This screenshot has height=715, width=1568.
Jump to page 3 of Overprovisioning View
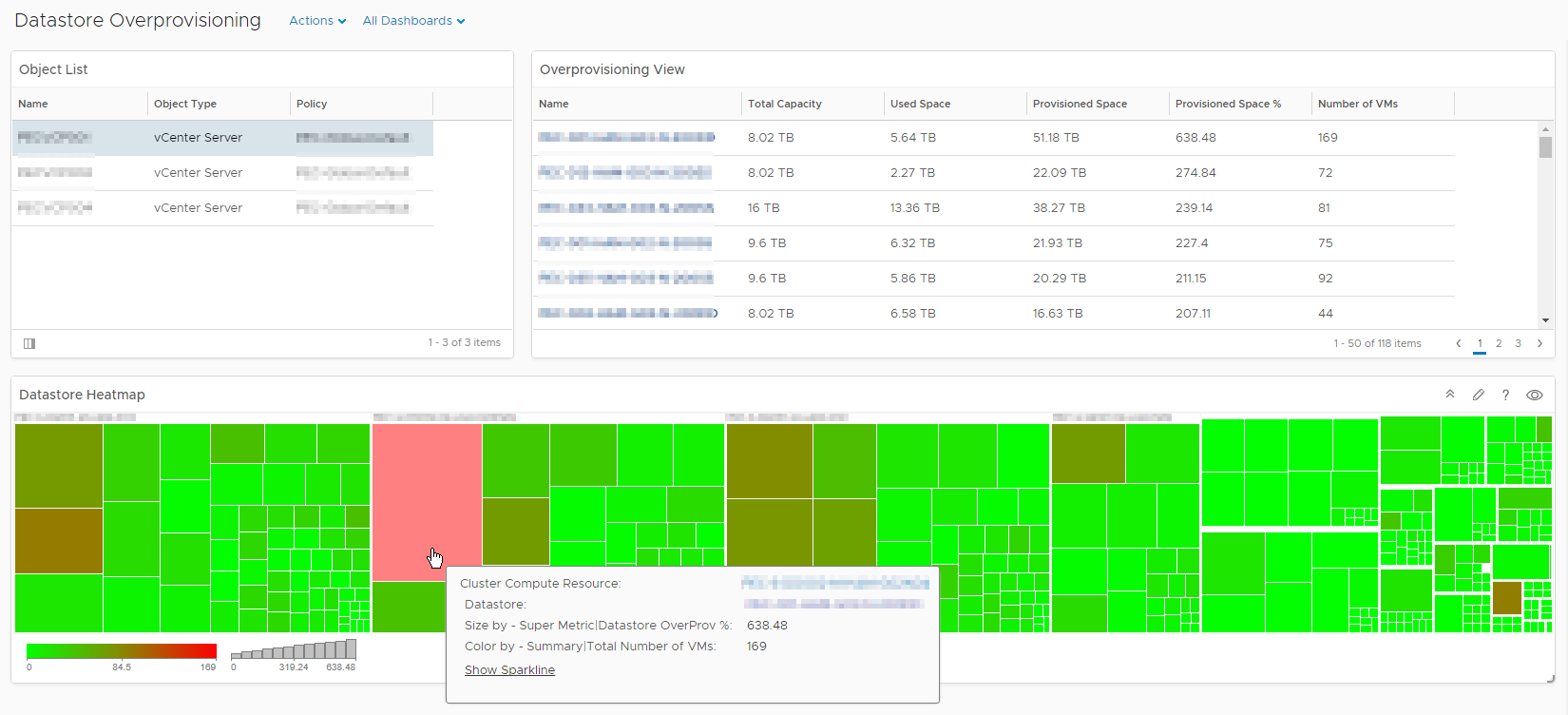1518,343
